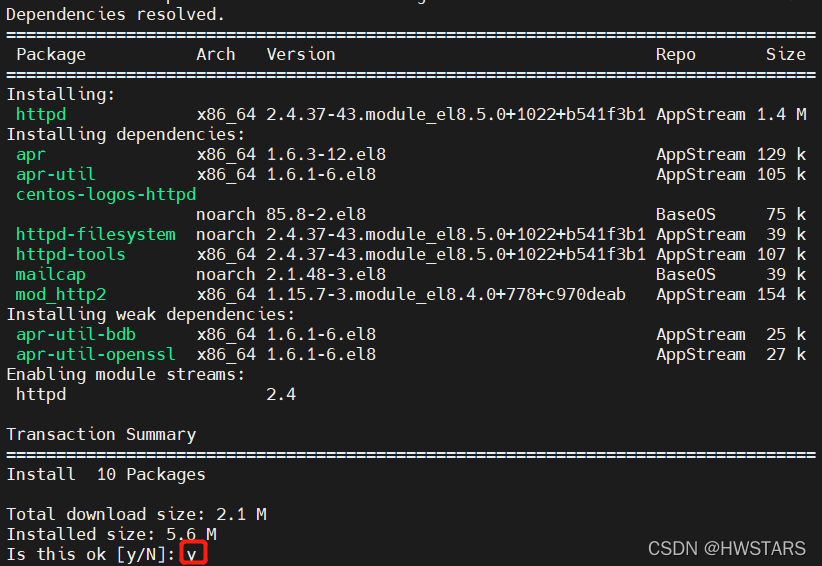The height and width of the screenshot is (566, 822).
Task: Click 'Installed size: 5.6 M' line
Action: (111, 535)
